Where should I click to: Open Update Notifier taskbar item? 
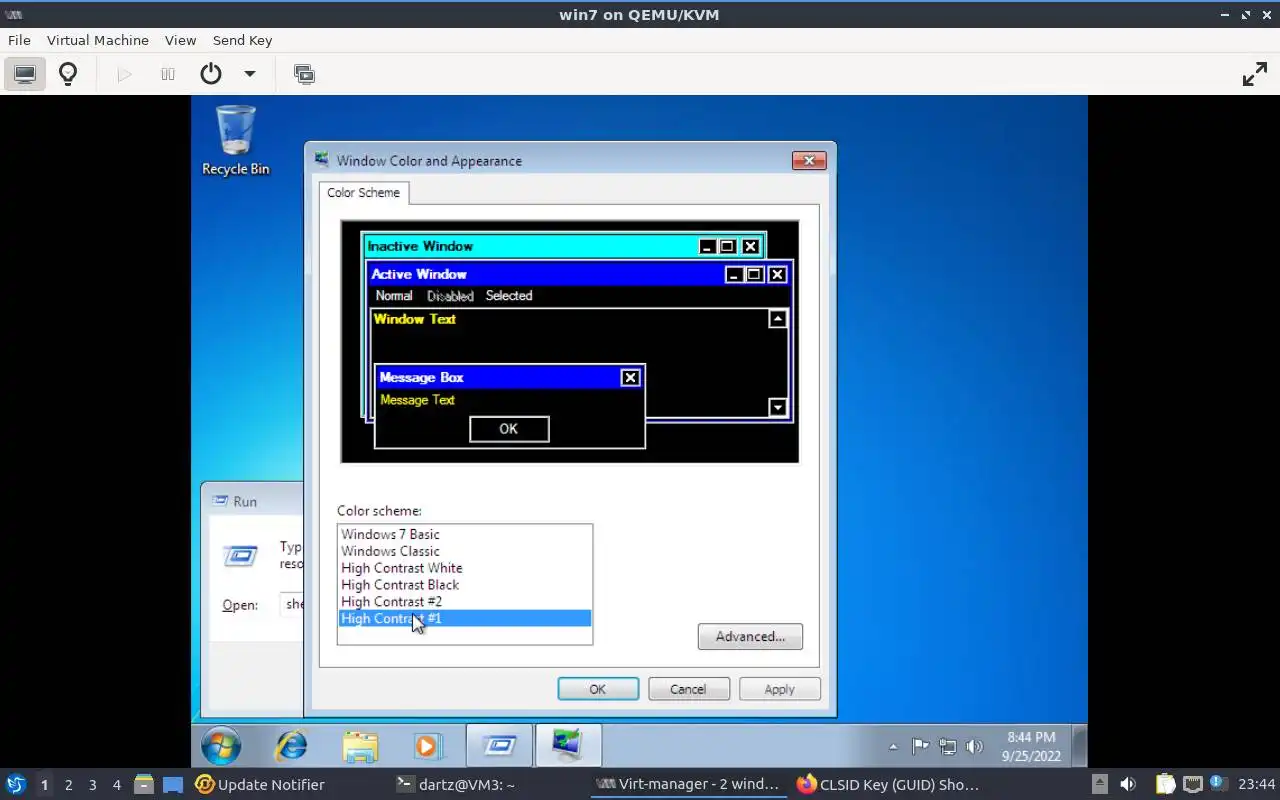coord(260,785)
